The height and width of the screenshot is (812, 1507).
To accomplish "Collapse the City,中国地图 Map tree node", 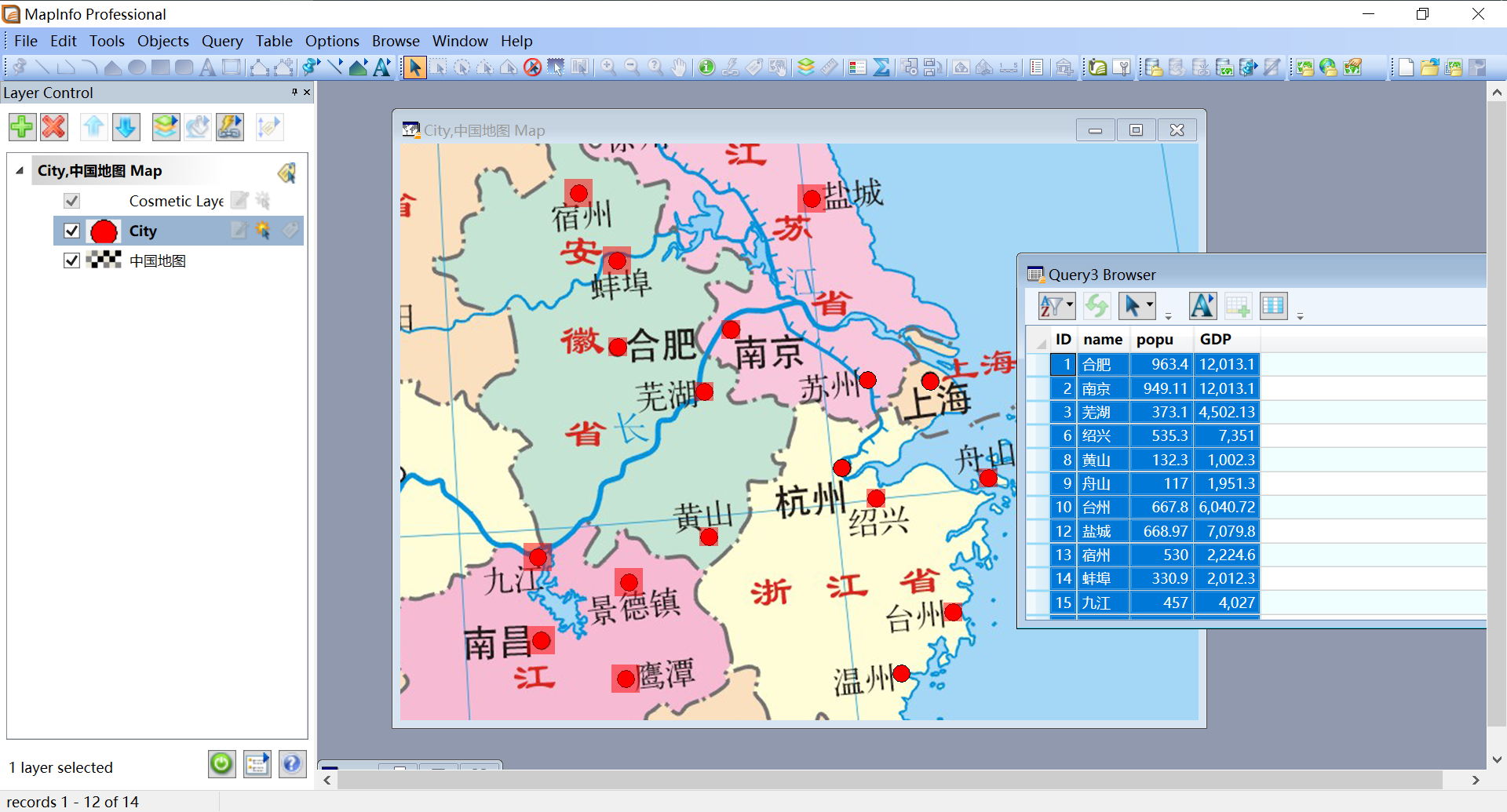I will [x=20, y=170].
